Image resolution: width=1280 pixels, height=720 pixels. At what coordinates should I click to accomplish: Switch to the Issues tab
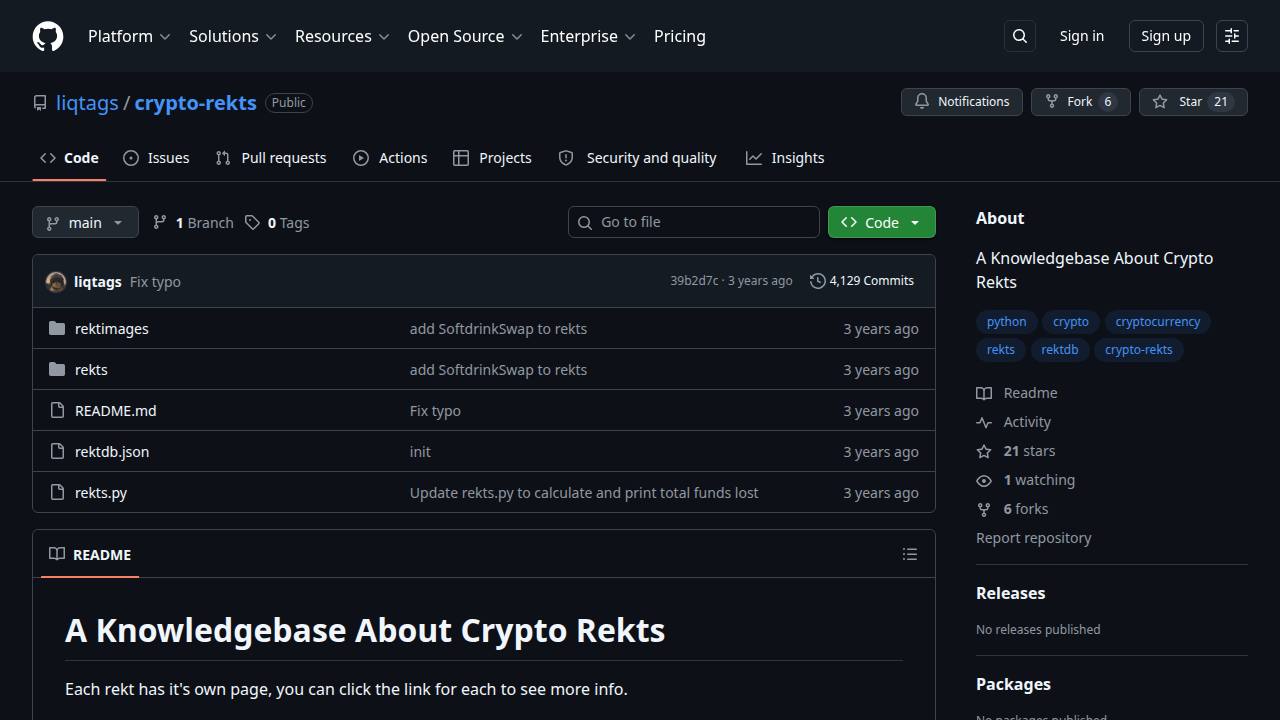[156, 158]
